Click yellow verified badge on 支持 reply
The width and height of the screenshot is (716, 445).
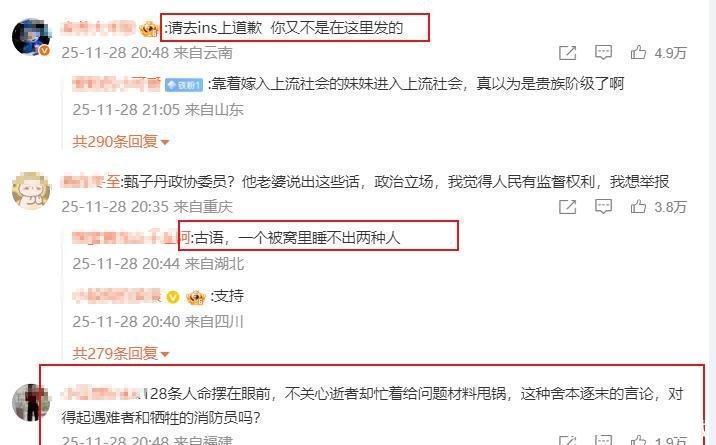[x=173, y=298]
